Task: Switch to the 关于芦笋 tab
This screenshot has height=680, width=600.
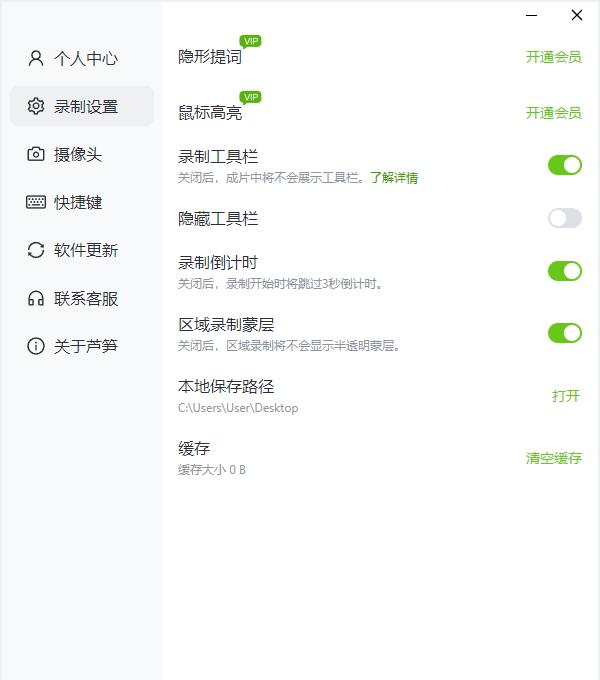Action: [x=85, y=346]
